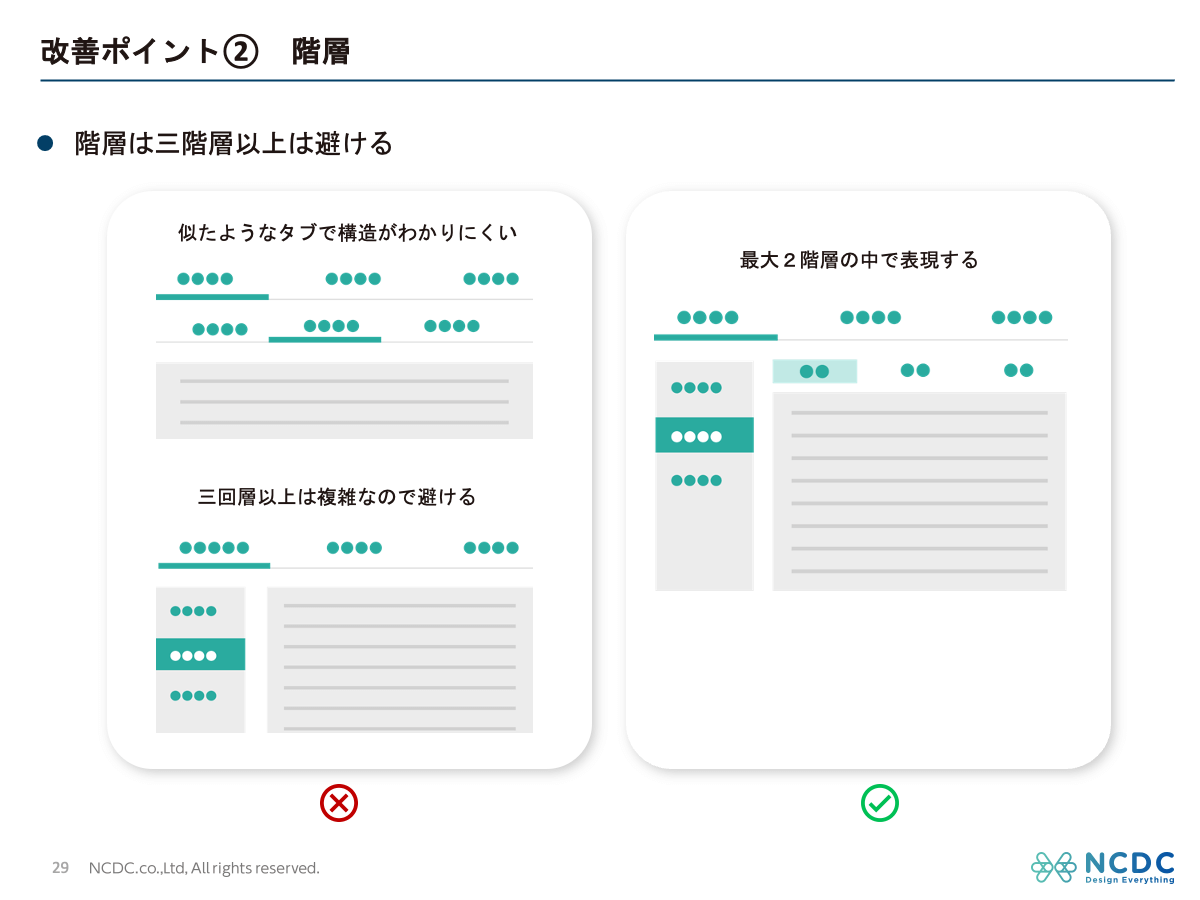Click the caption 三回層以上は複雑なので避ける
This screenshot has height=900, width=1200.
[337, 497]
